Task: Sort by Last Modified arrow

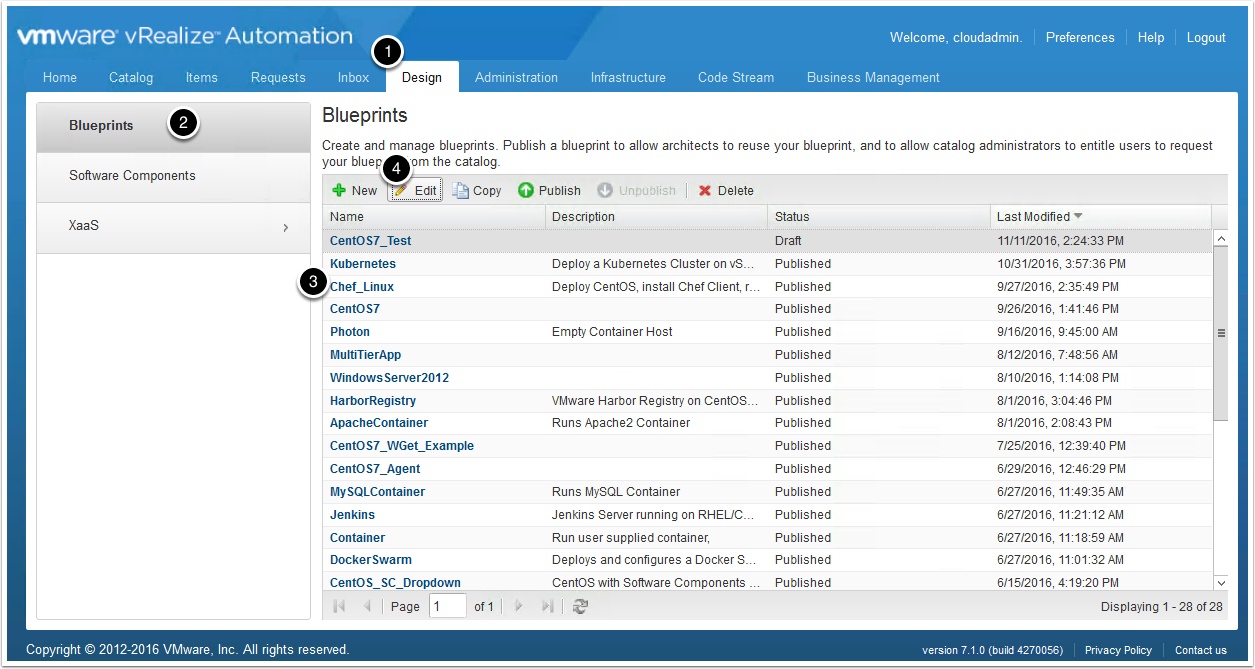Action: [x=1079, y=216]
